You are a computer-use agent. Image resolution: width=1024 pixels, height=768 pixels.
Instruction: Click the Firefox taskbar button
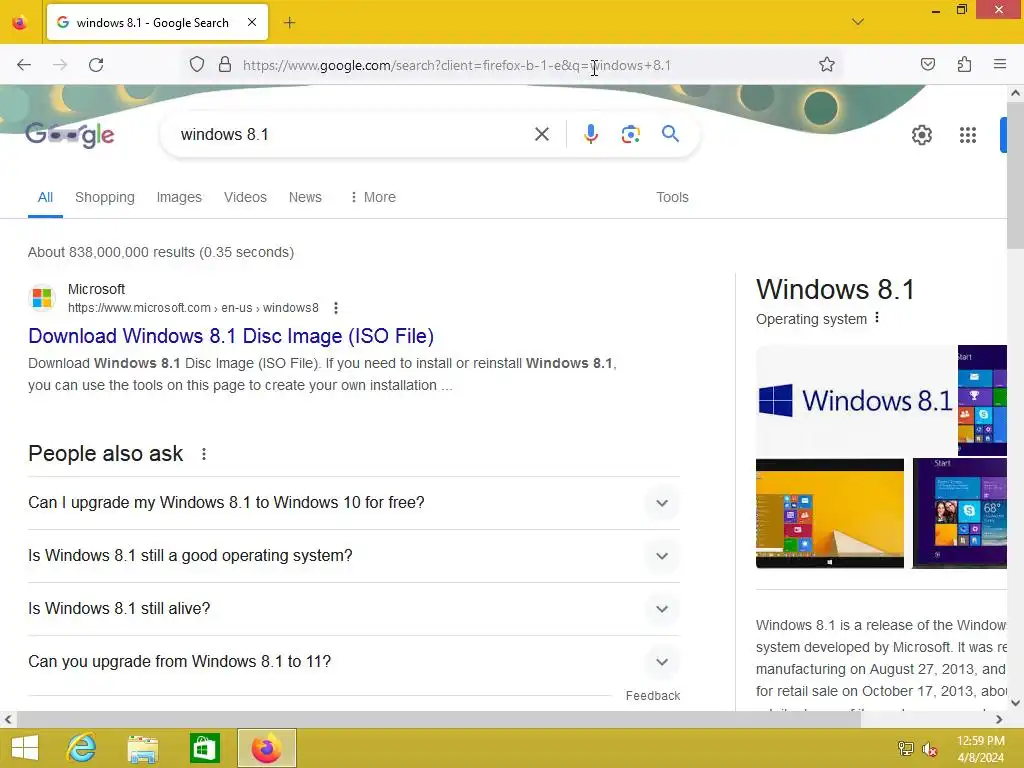pos(266,748)
